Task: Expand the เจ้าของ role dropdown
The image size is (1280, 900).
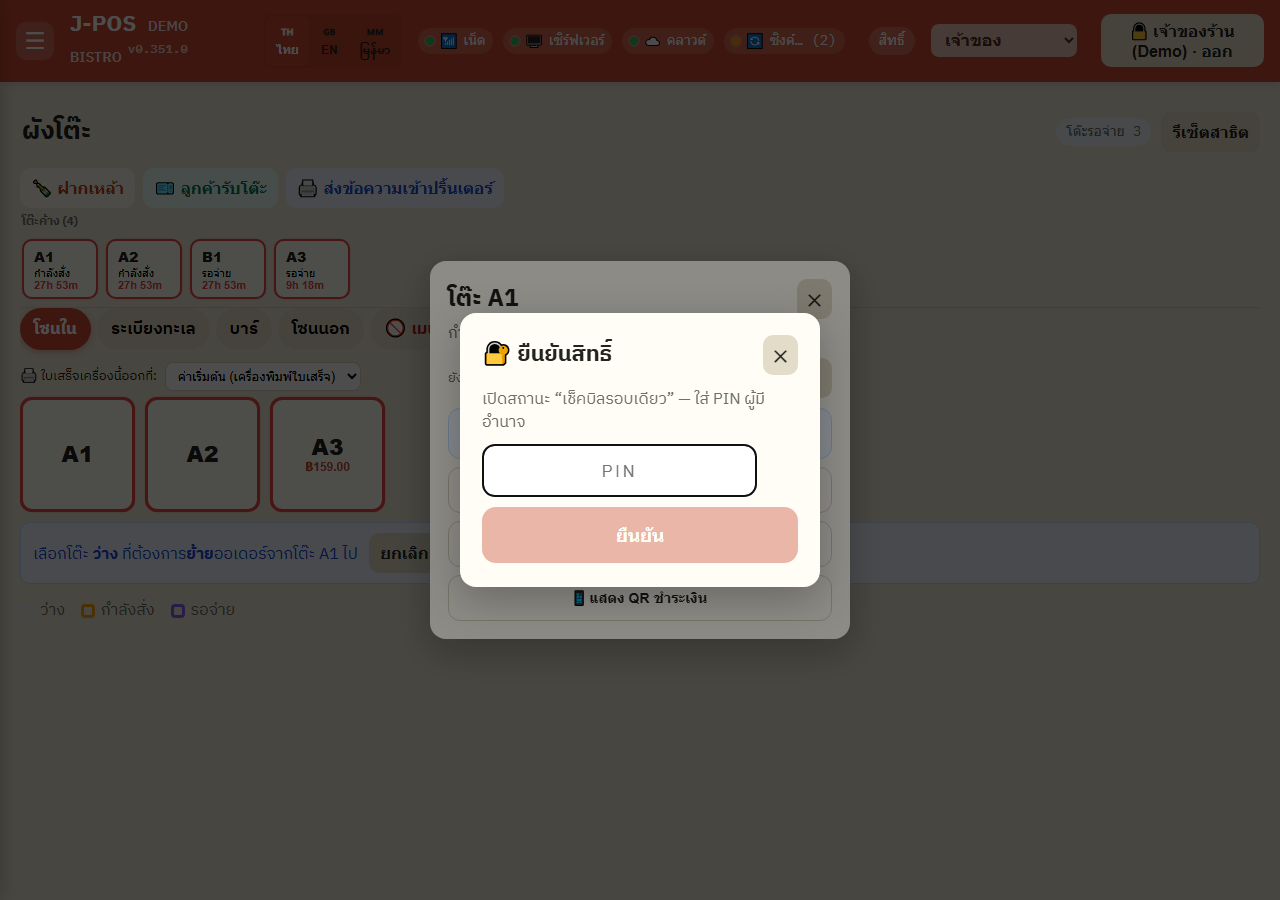Action: click(x=1004, y=41)
